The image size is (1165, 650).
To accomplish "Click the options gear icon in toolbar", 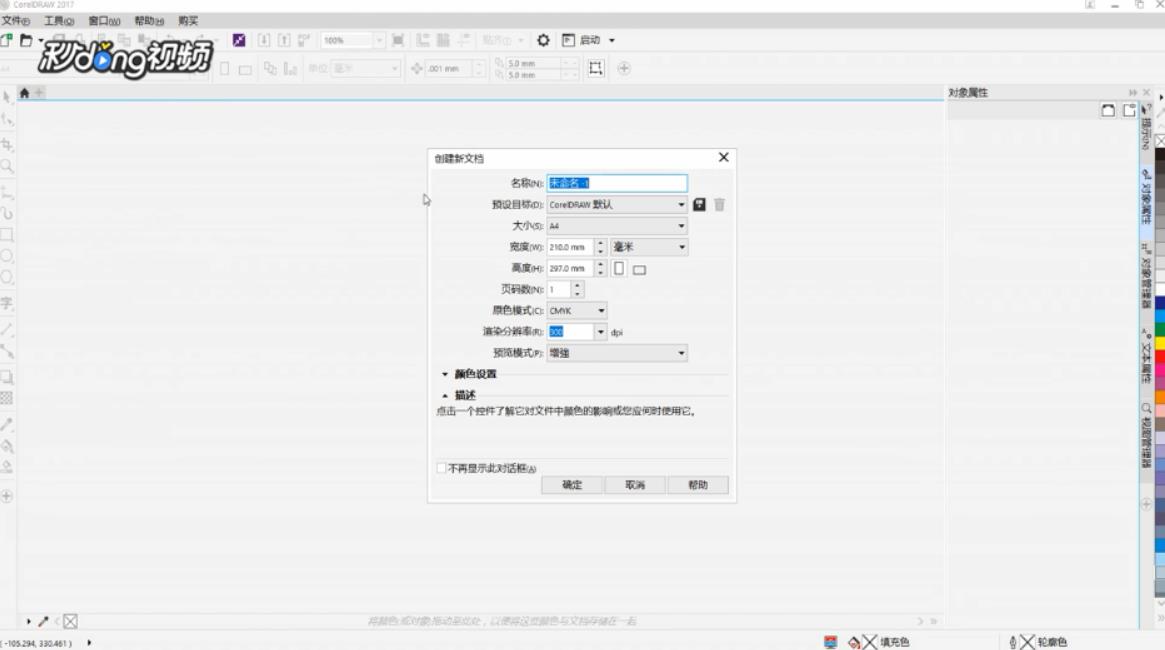I will tap(543, 40).
